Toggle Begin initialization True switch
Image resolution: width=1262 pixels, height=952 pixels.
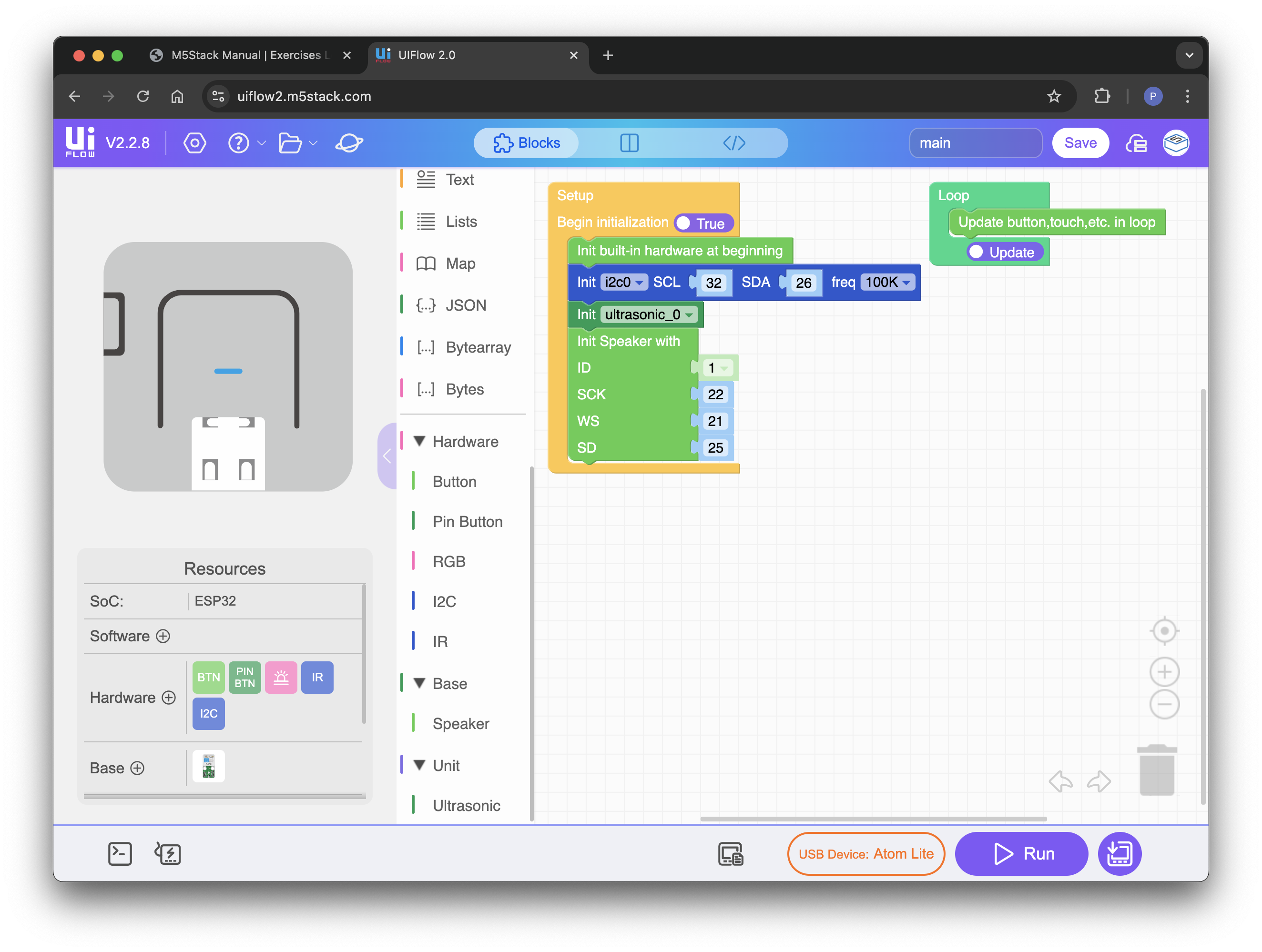coord(703,223)
